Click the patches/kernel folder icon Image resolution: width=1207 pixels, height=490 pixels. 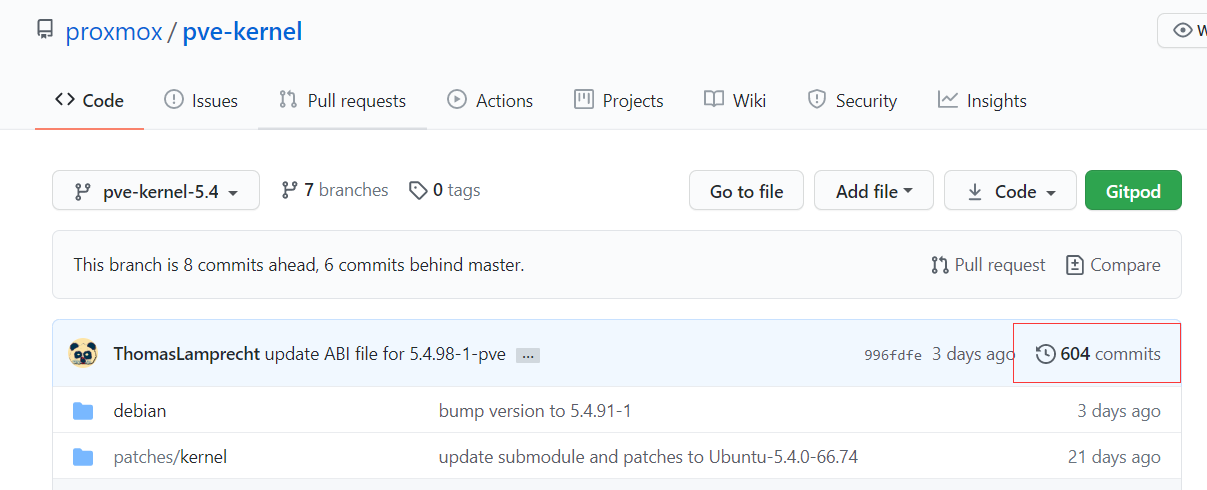click(83, 457)
